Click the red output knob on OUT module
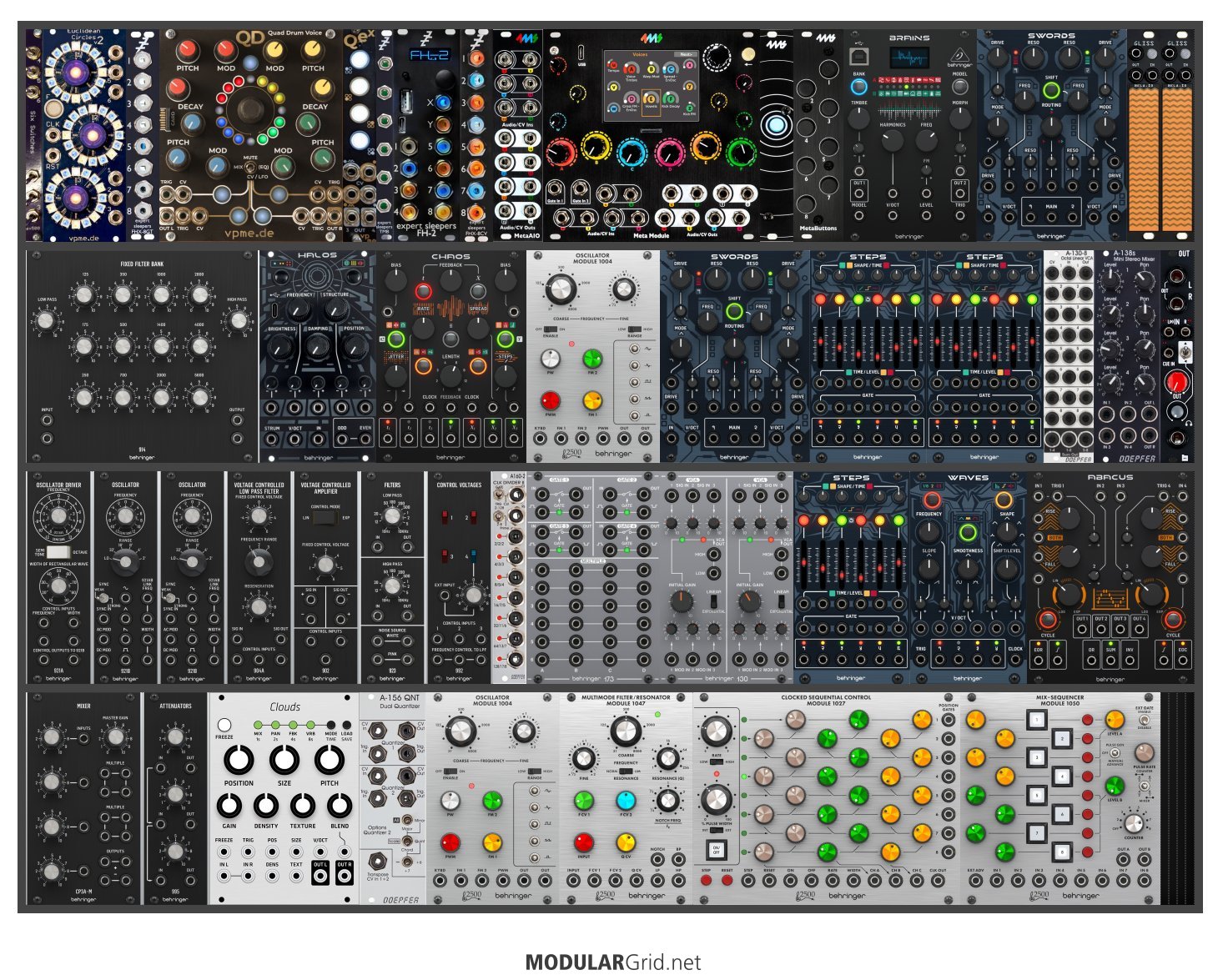This screenshot has width=1228, height=980. (x=1176, y=383)
